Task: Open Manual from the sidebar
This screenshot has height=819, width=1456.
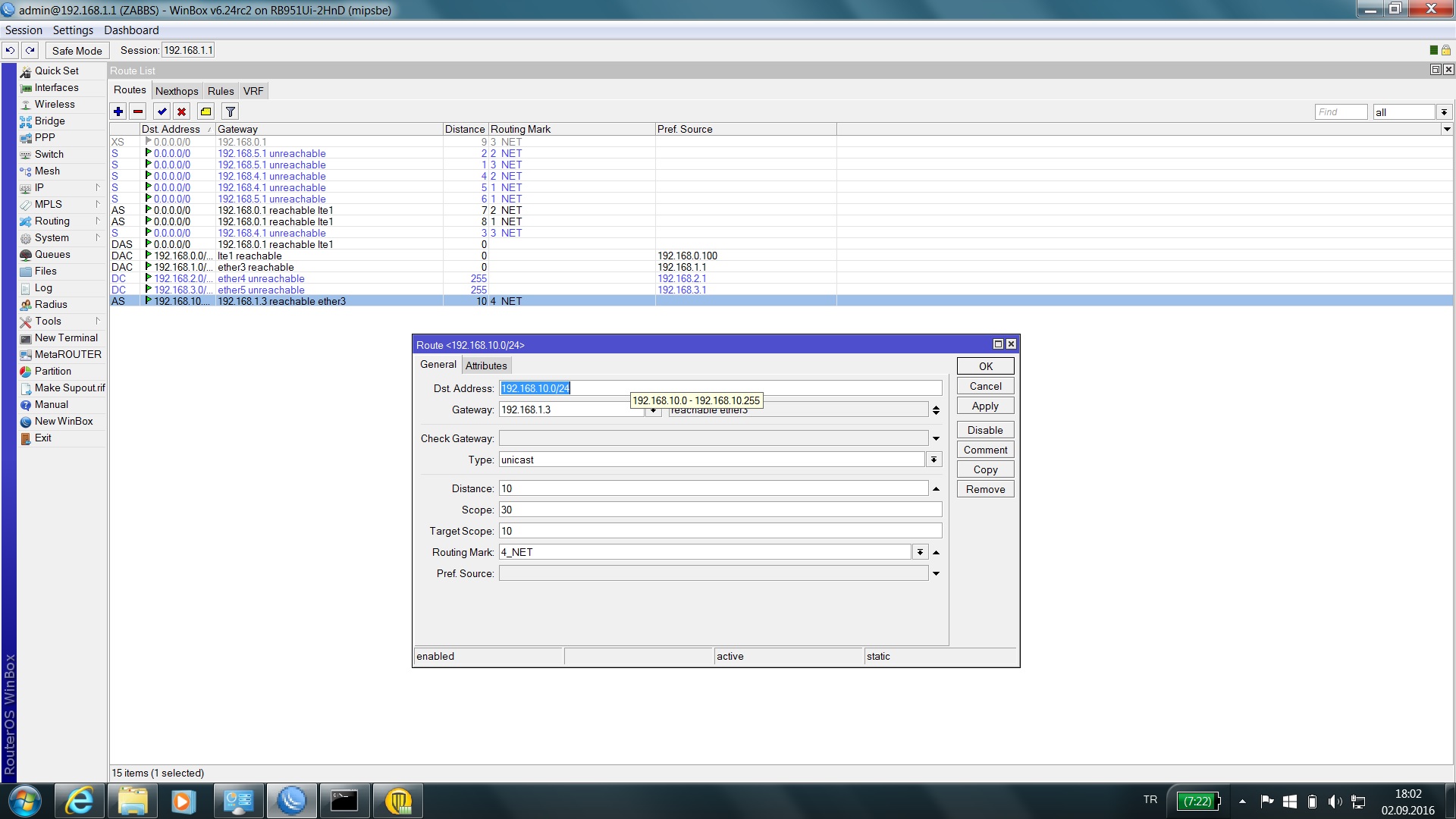Action: click(51, 404)
